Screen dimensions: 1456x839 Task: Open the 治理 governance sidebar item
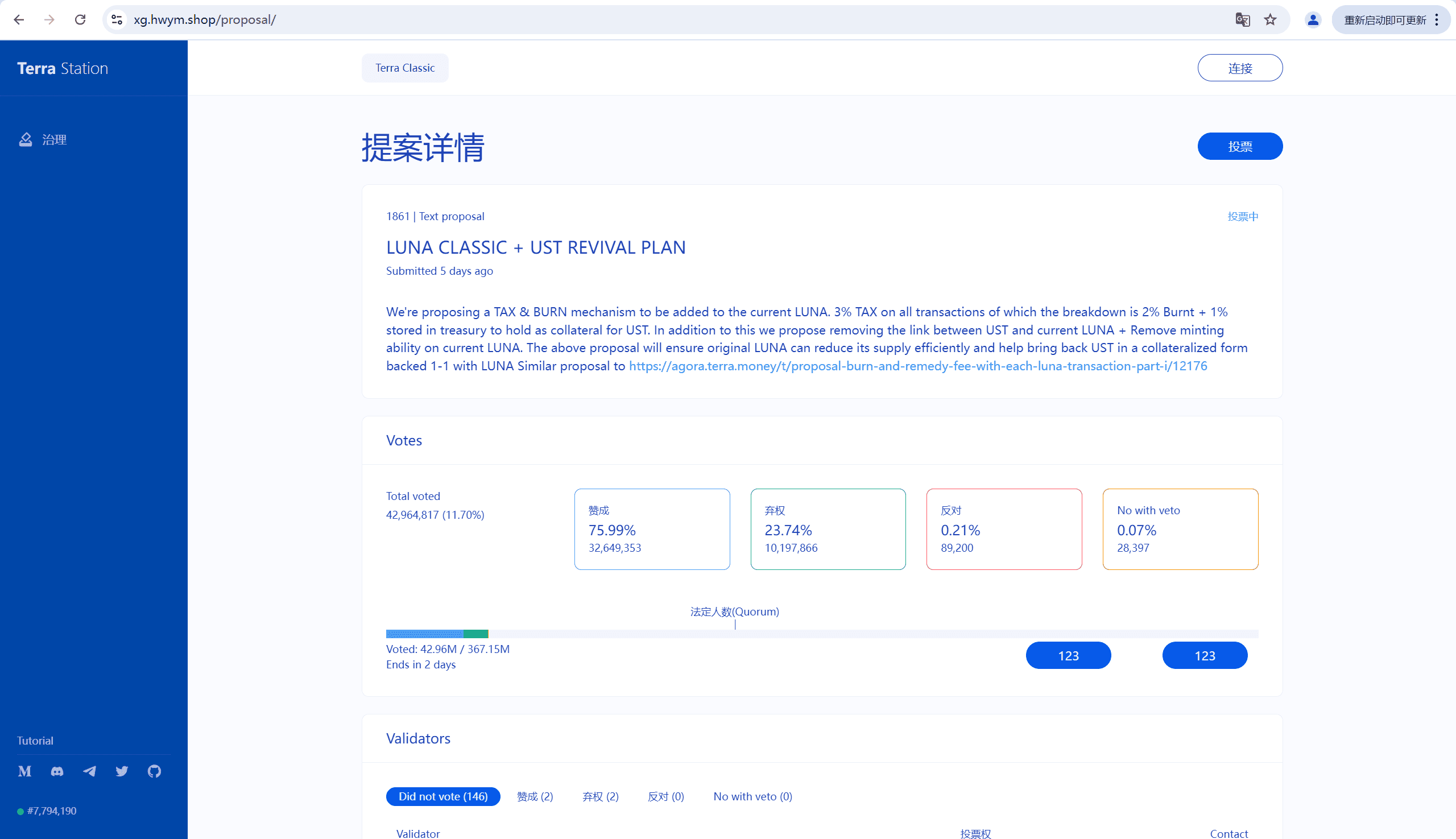point(53,140)
